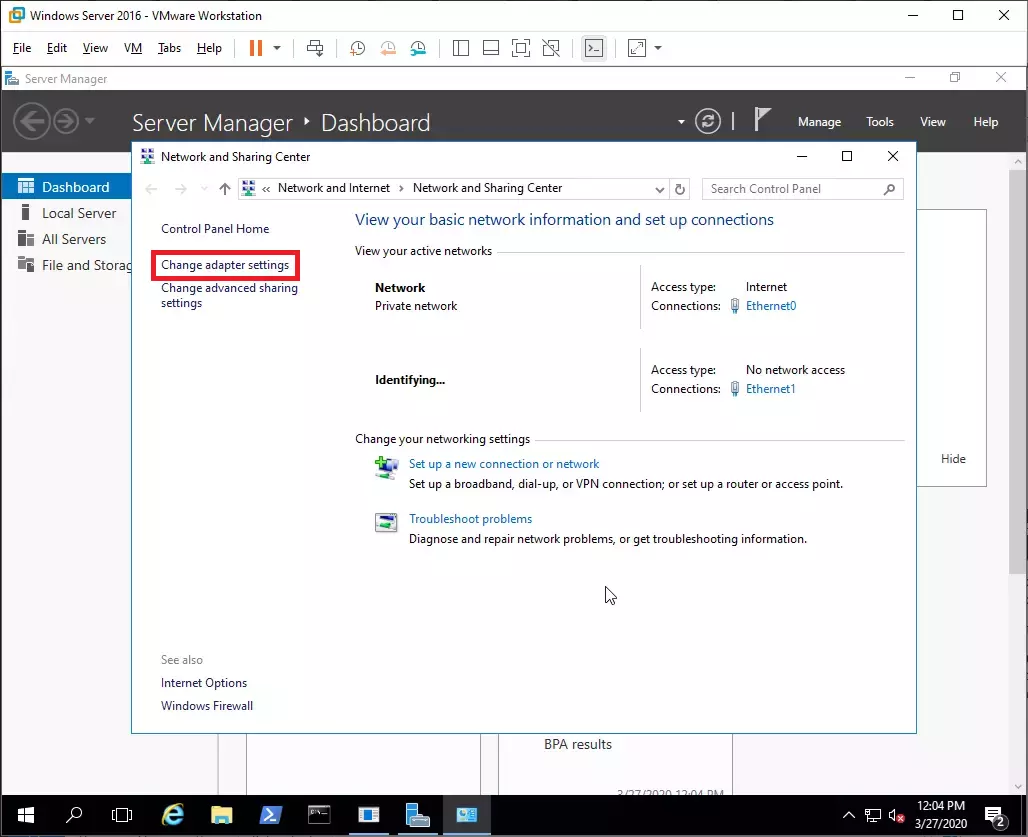Send Ctrl+Alt+Del to the virtual machine
1028x837 pixels.
point(315,48)
